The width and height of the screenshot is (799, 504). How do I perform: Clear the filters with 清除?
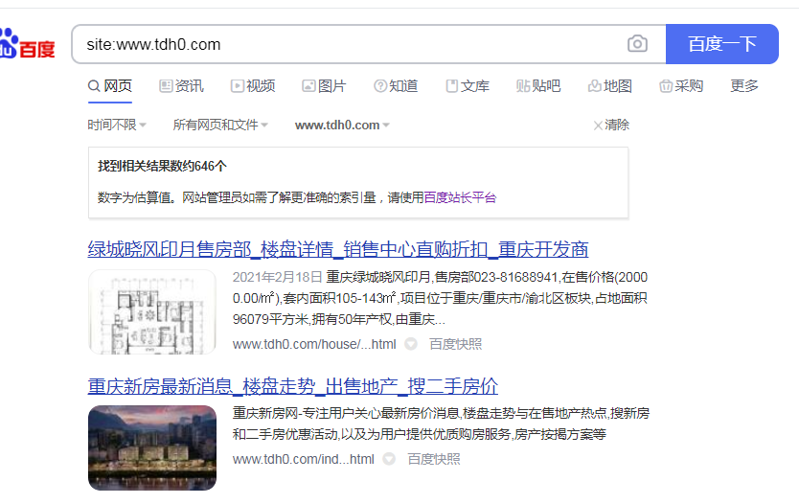pyautogui.click(x=611, y=125)
